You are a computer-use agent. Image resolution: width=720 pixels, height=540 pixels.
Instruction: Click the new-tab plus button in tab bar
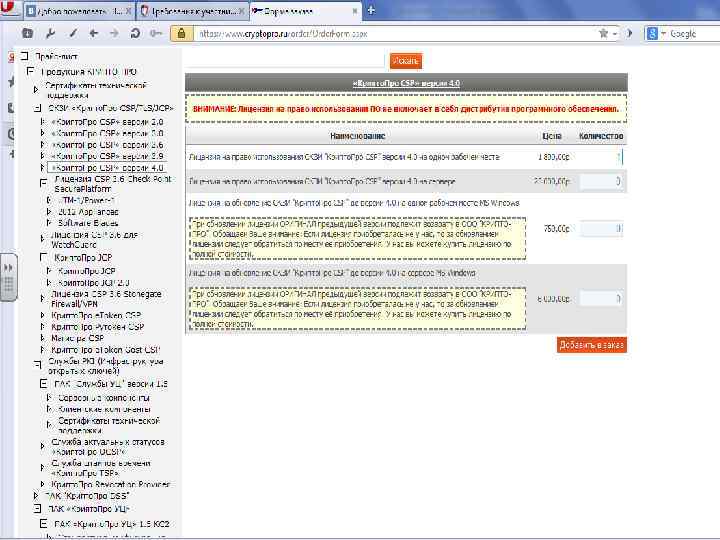pos(371,11)
